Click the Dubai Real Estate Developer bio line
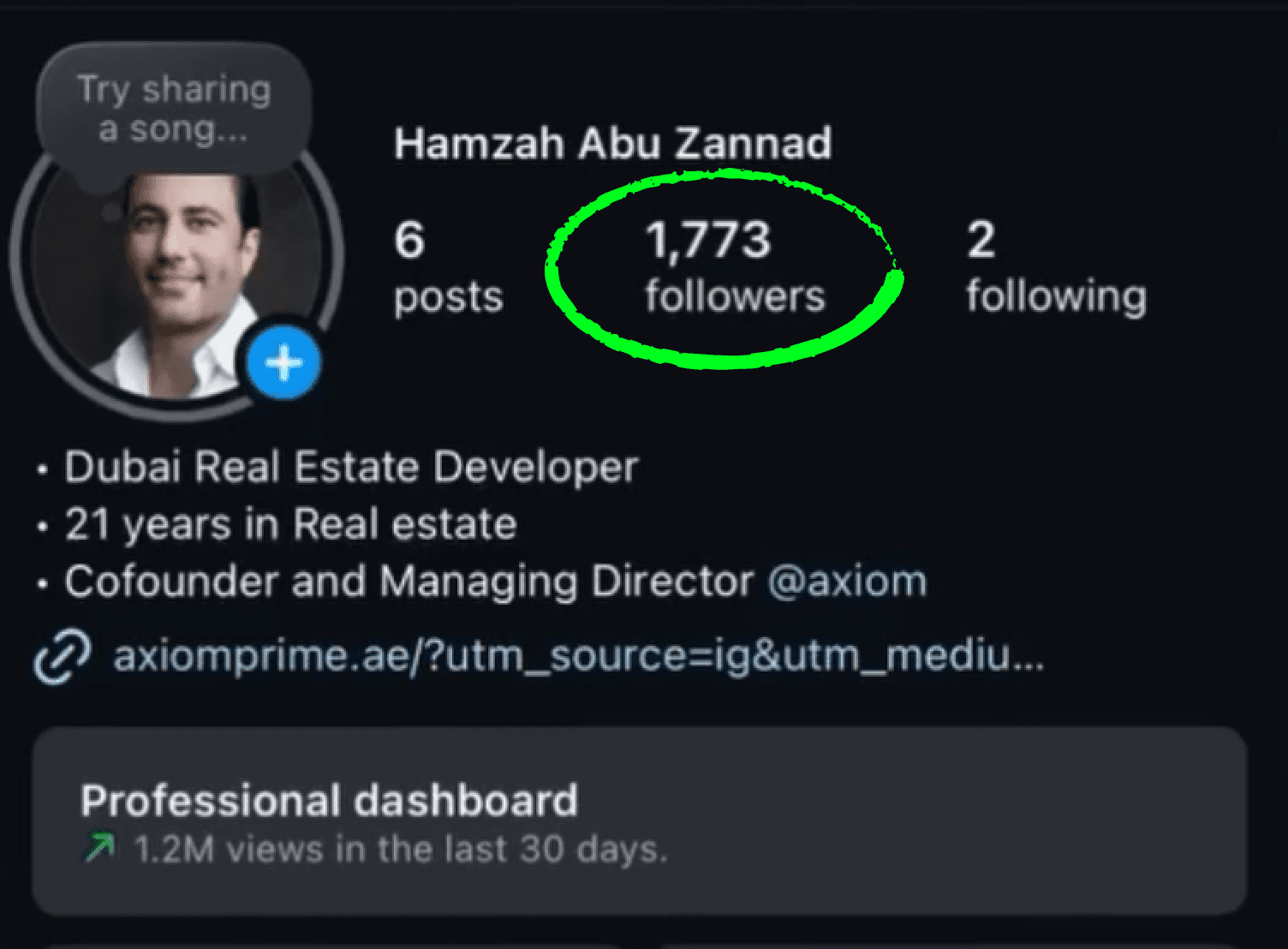The width and height of the screenshot is (1288, 949). click(x=351, y=466)
